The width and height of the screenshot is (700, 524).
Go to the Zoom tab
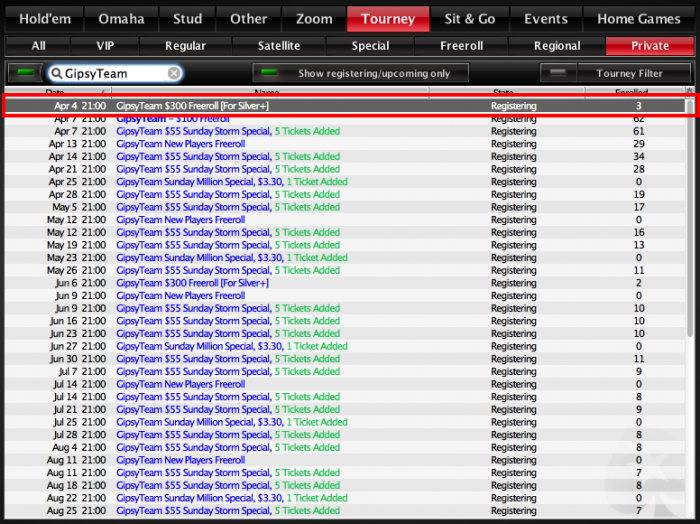(314, 19)
